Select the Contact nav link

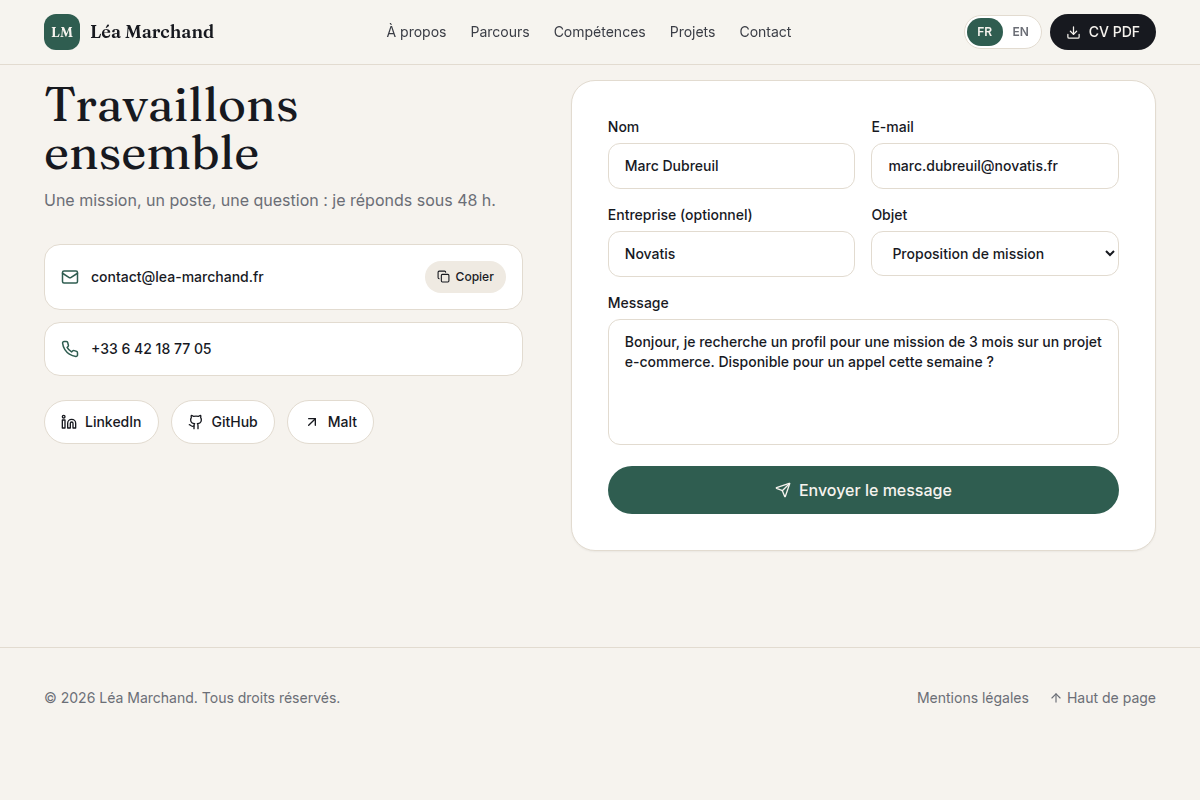[x=765, y=32]
